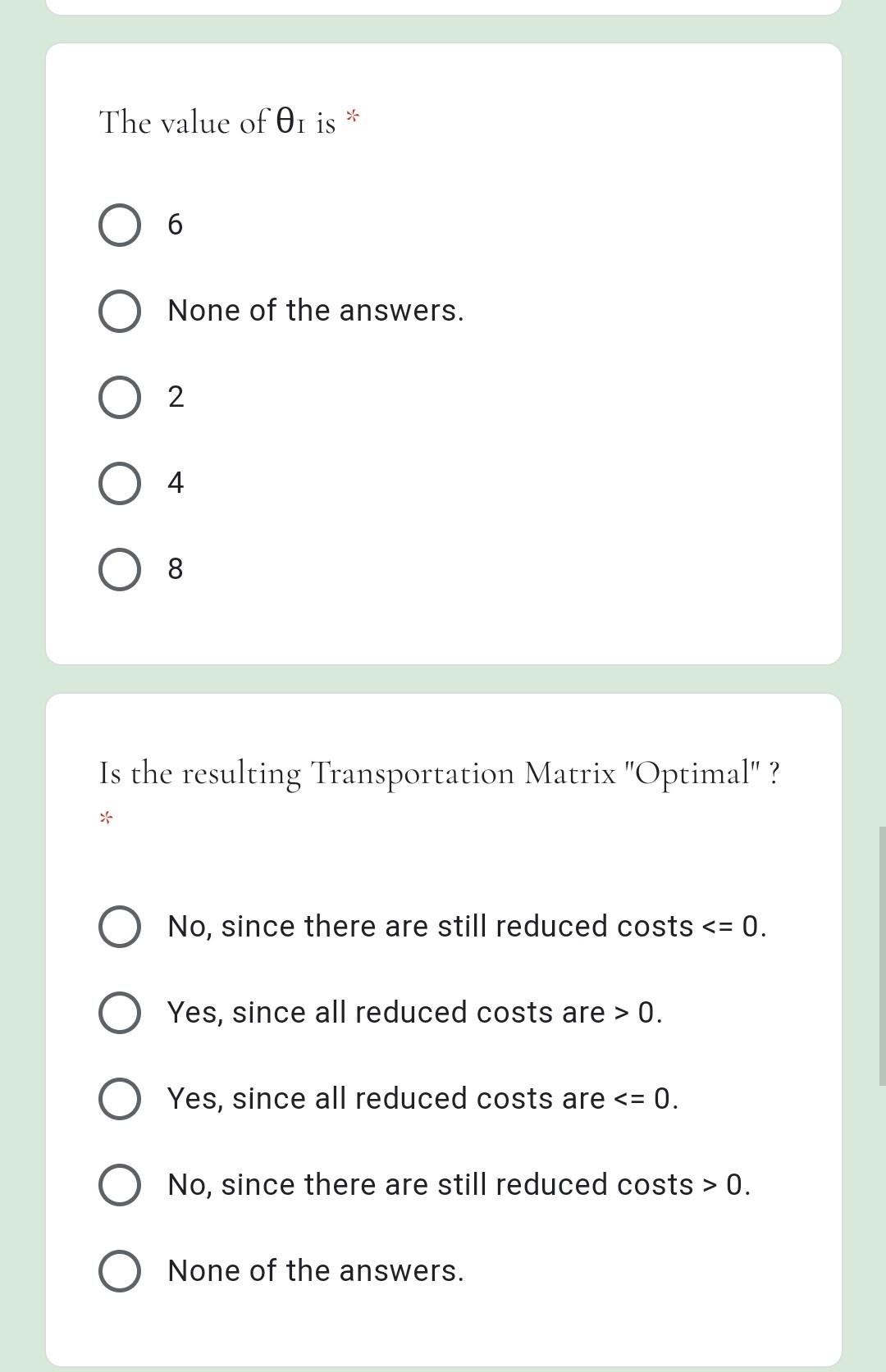Click the label text "6" next to its option
886x1372 pixels.
(175, 224)
